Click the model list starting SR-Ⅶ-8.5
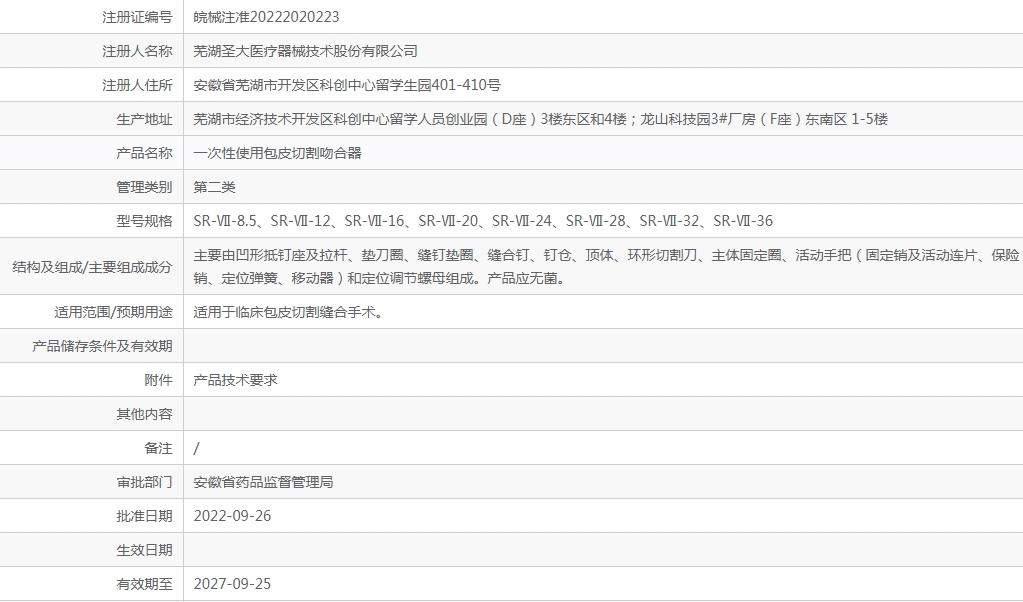Screen dimensions: 1023x602 [483, 220]
